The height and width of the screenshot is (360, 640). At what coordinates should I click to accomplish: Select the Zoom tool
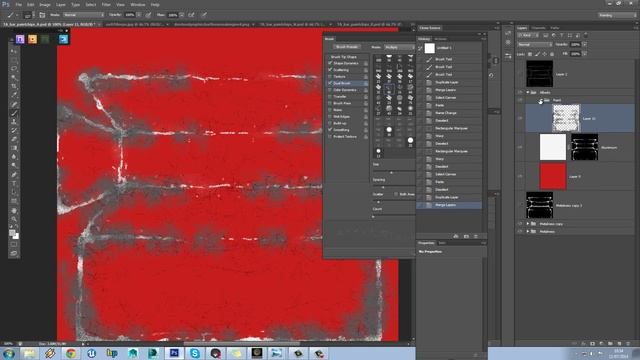[14, 219]
